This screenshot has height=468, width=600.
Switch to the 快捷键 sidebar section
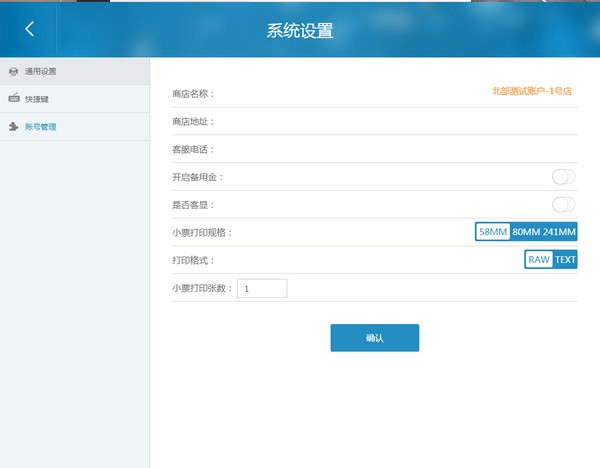coord(37,99)
